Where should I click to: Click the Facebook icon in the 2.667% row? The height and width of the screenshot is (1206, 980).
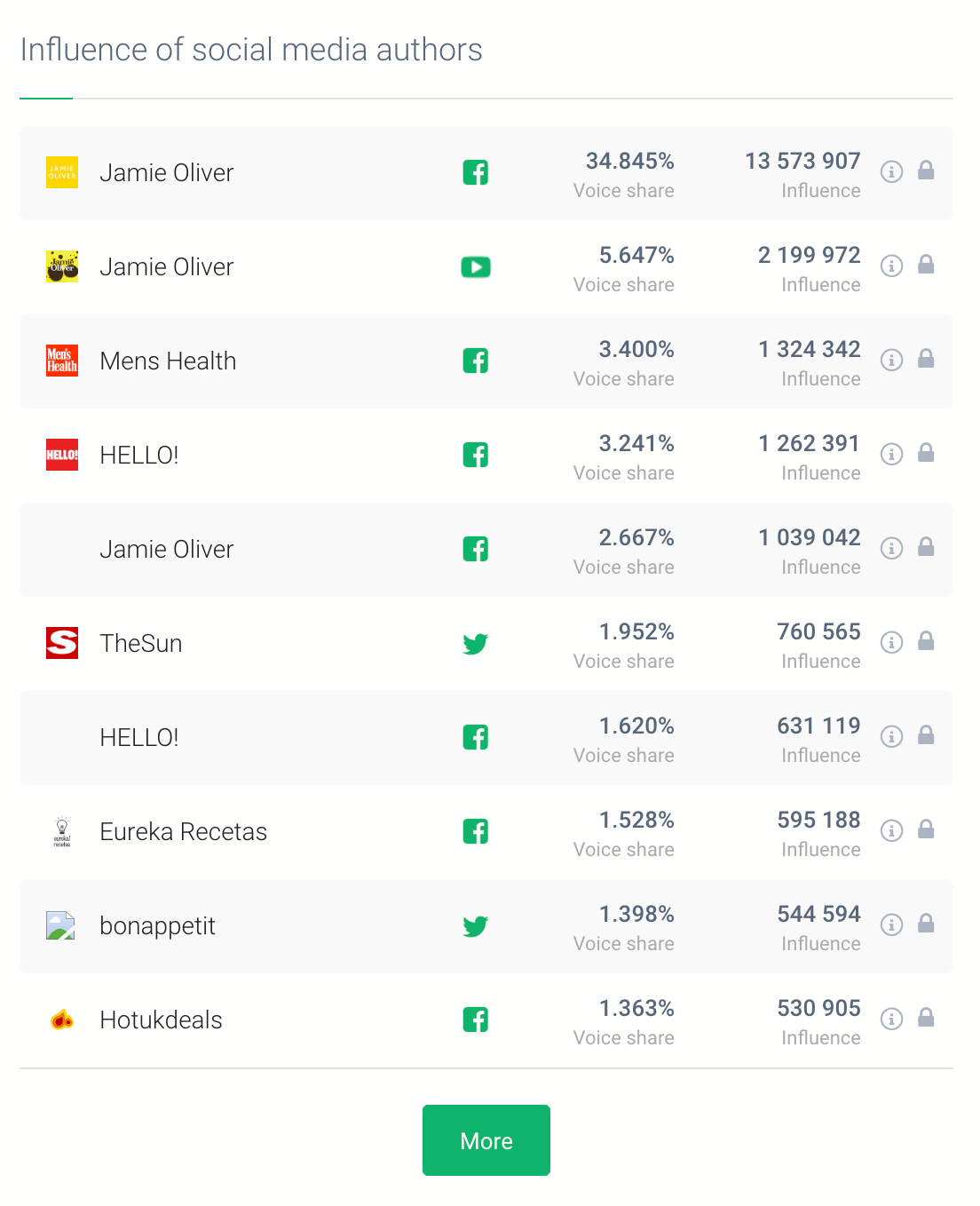[476, 549]
